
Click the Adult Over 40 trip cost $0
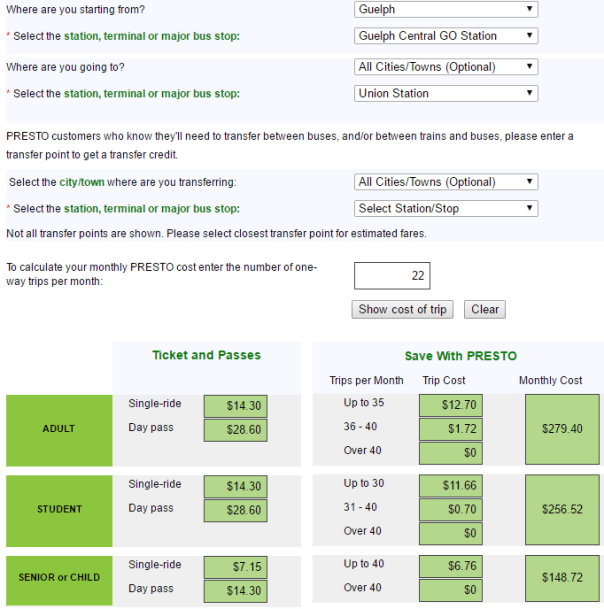[x=451, y=453]
